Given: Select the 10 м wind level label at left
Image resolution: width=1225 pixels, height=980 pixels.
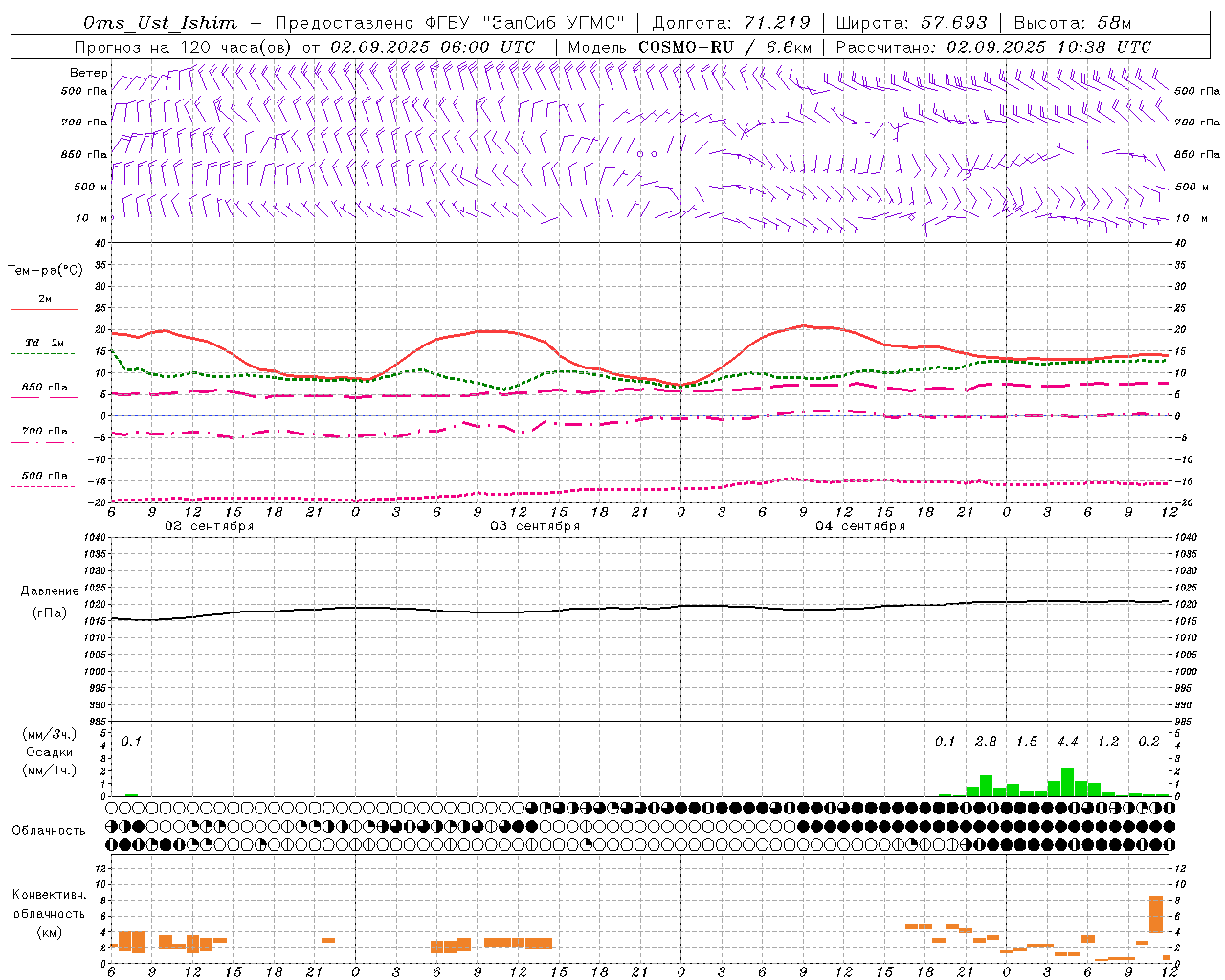Looking at the screenshot, I should click(x=90, y=218).
